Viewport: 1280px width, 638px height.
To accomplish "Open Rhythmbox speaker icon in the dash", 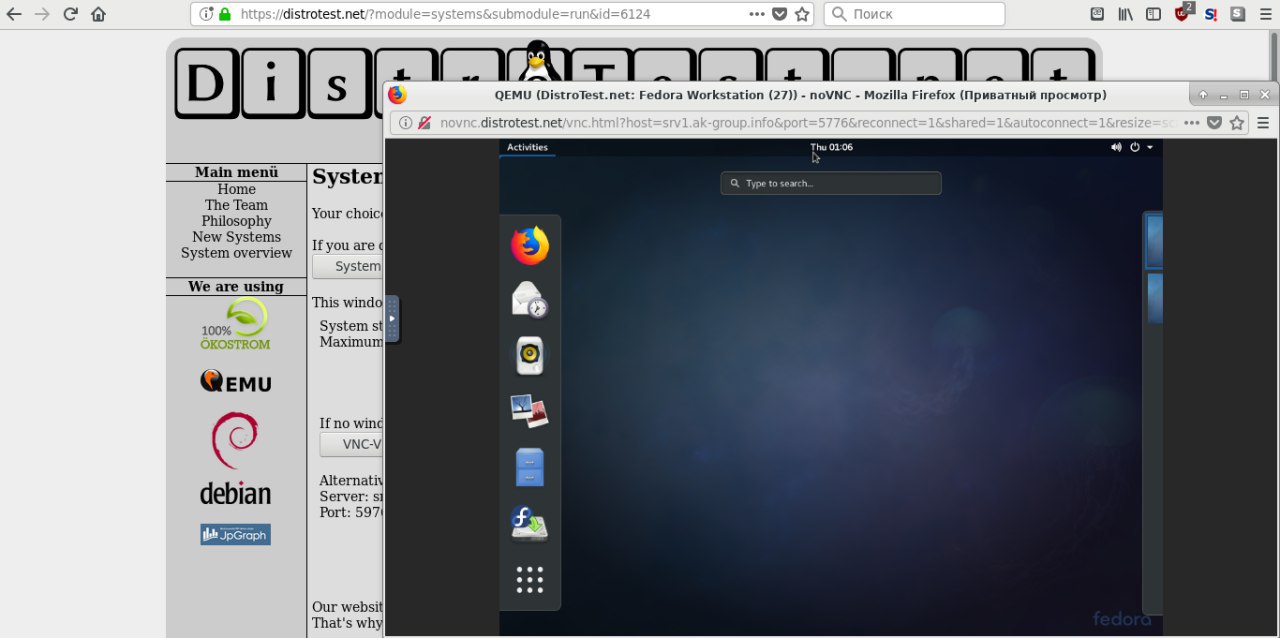I will [x=530, y=355].
